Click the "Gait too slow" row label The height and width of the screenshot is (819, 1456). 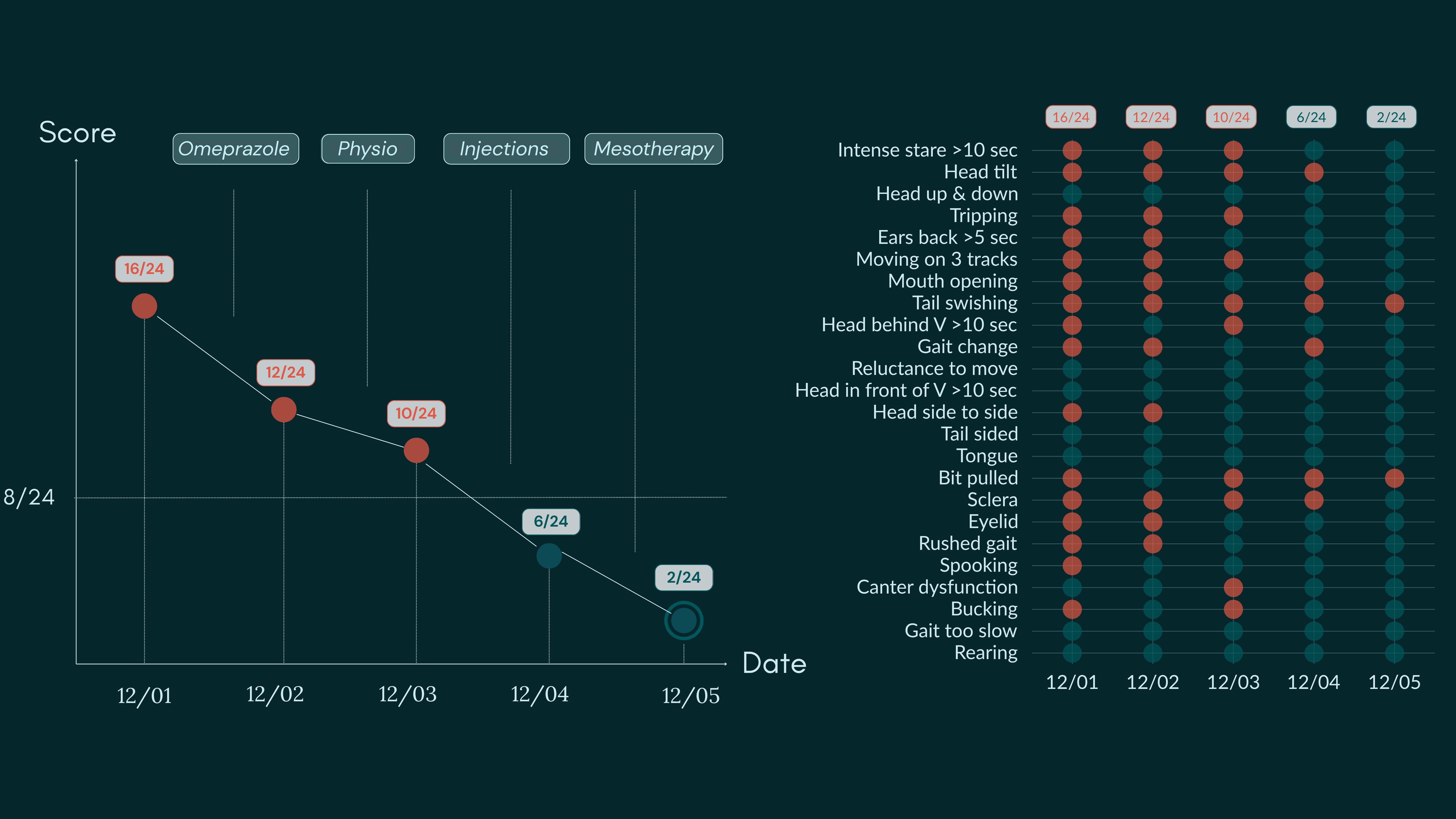click(x=961, y=631)
